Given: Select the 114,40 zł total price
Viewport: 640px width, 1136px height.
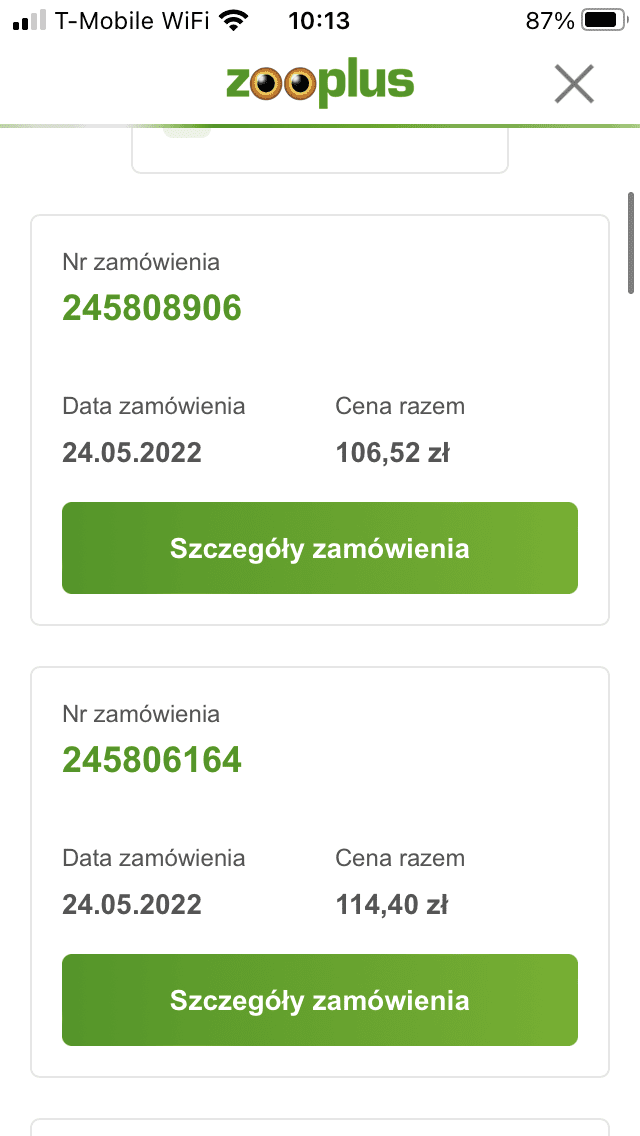Looking at the screenshot, I should pyautogui.click(x=391, y=905).
